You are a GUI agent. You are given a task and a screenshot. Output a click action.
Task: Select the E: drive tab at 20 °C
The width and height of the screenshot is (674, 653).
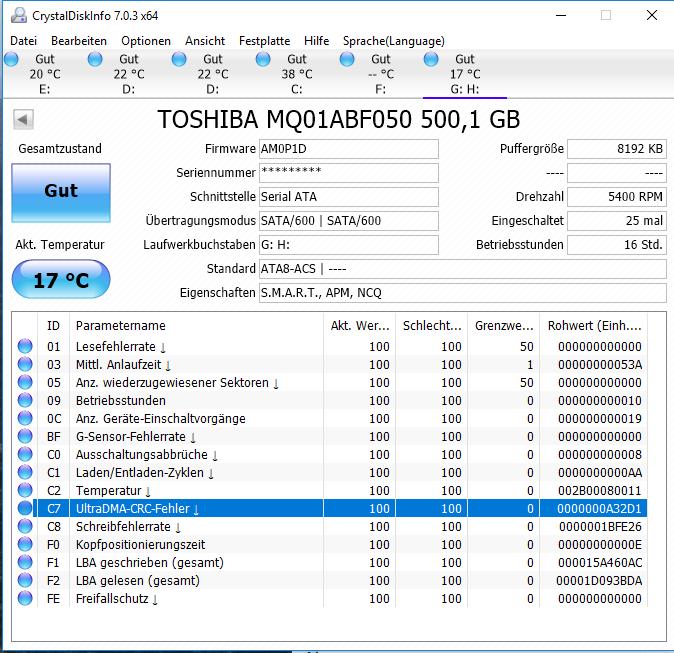pos(45,74)
